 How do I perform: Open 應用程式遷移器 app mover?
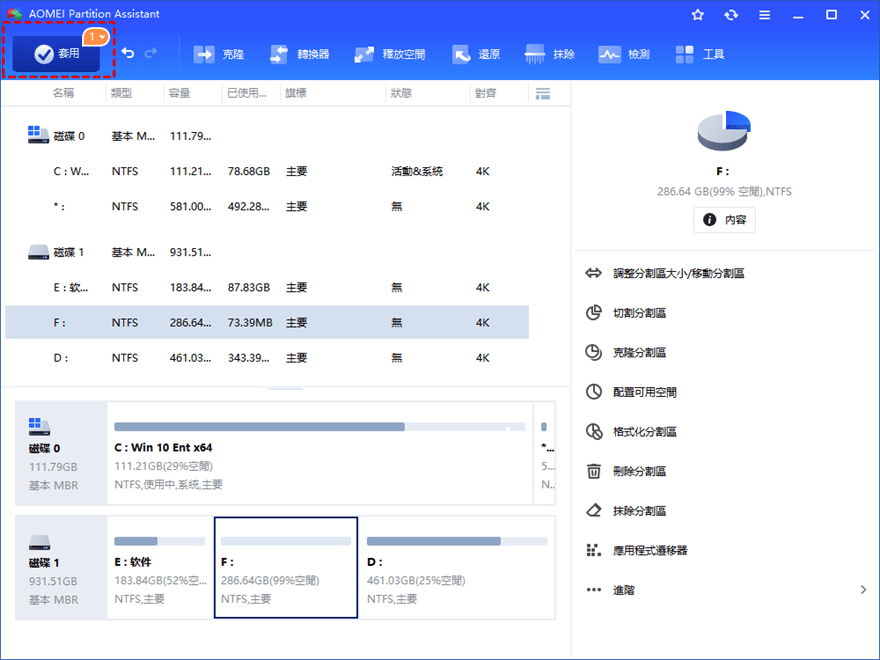pyautogui.click(x=636, y=550)
